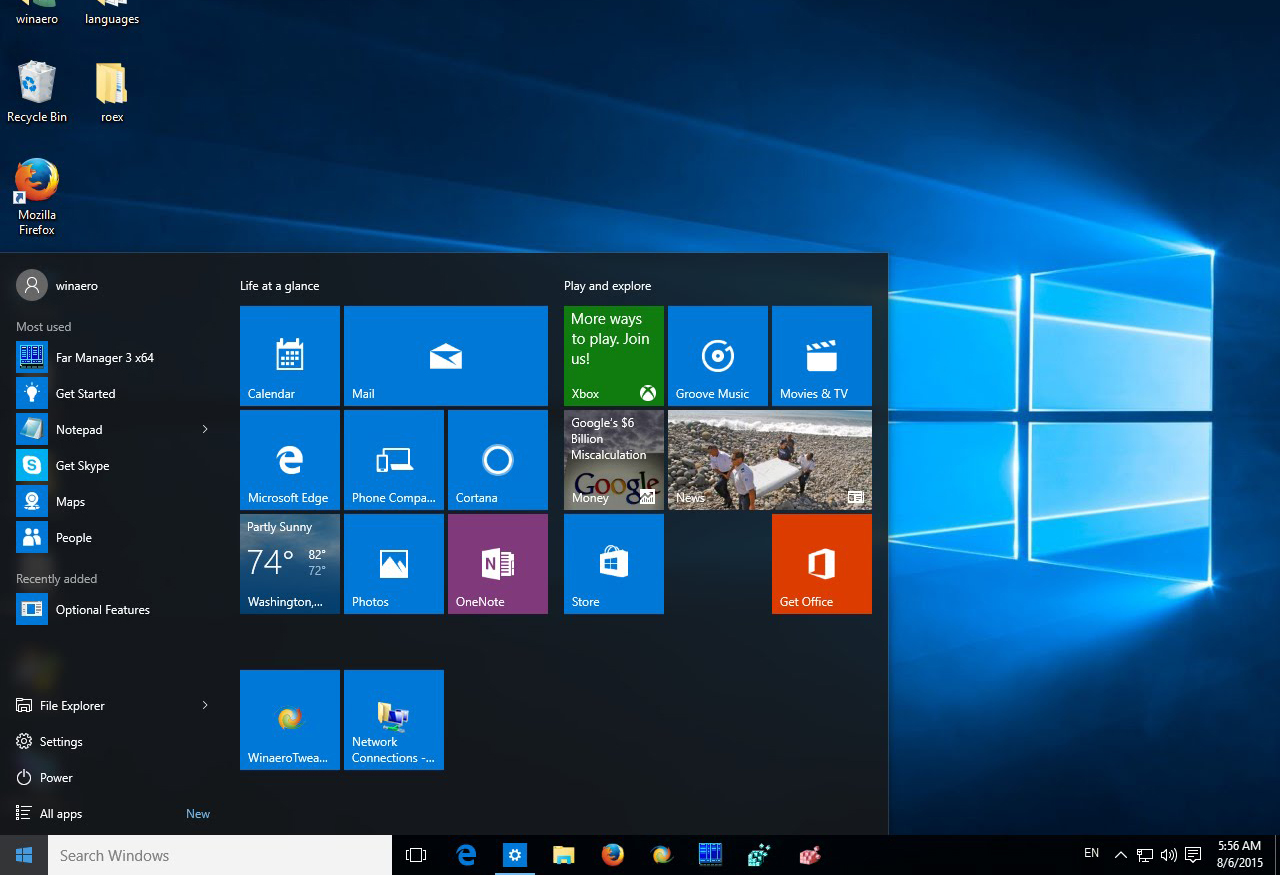The width and height of the screenshot is (1280, 875).
Task: Open the News live tile
Action: [770, 460]
